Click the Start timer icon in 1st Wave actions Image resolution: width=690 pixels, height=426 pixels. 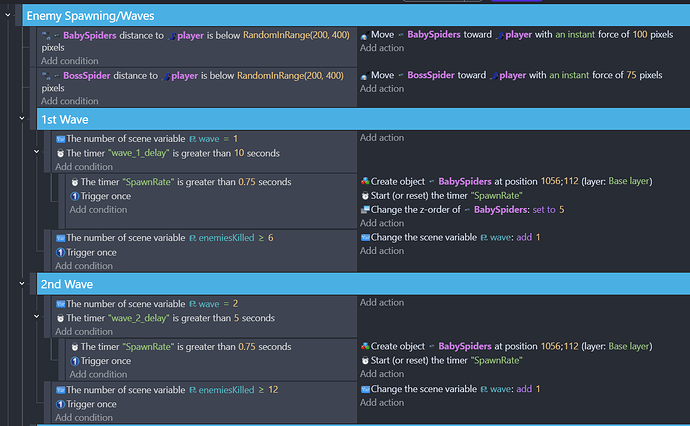[365, 195]
